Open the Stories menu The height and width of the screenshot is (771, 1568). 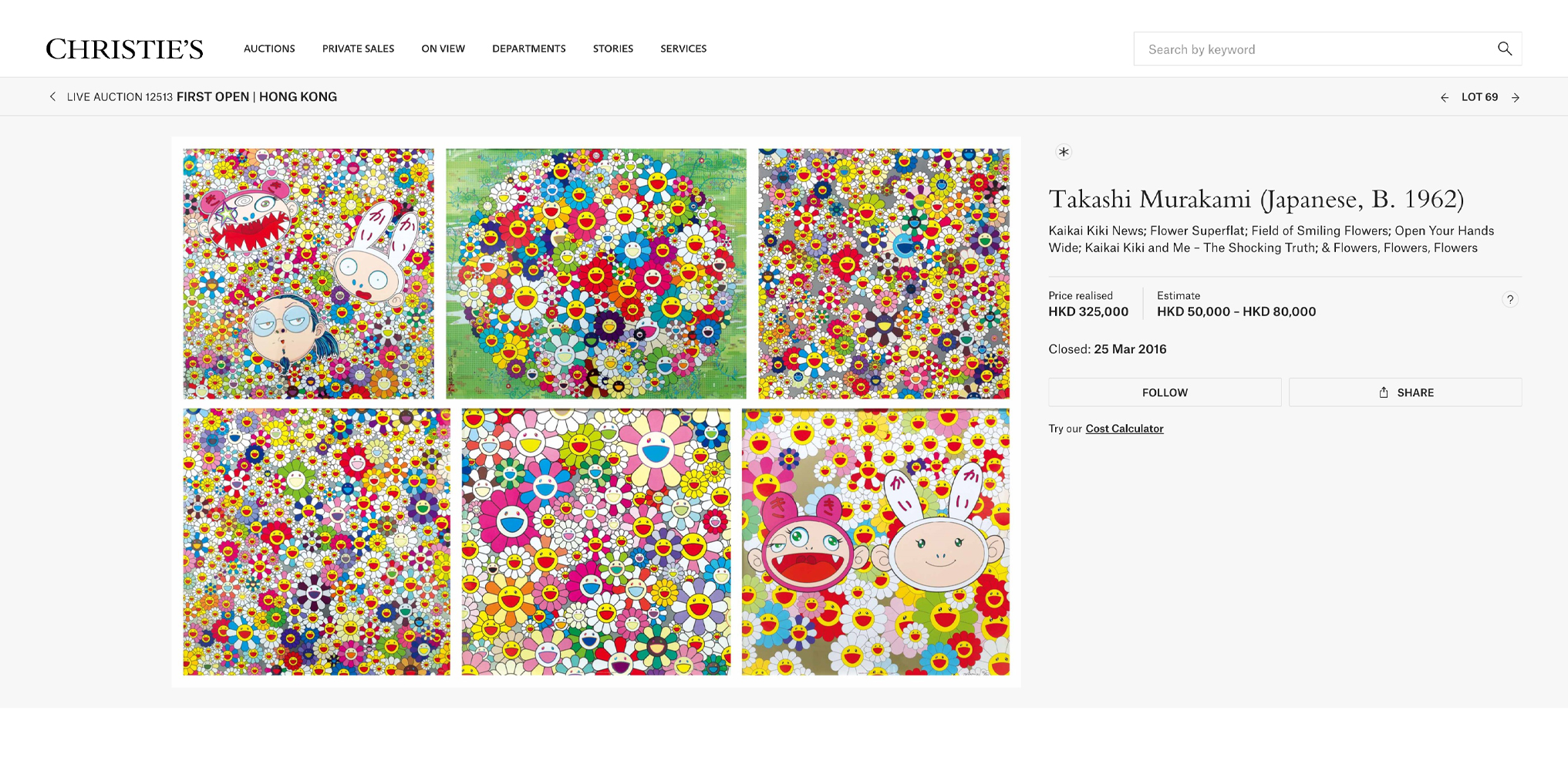pyautogui.click(x=613, y=49)
